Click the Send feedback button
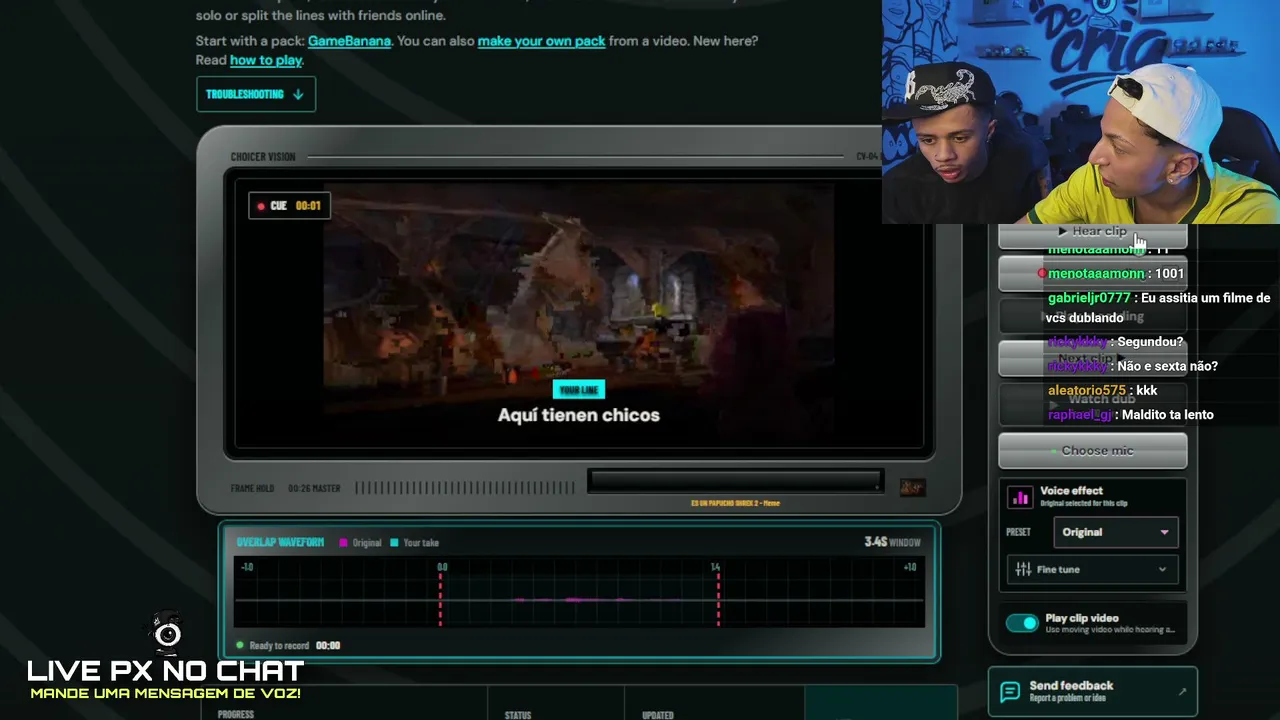The image size is (1280, 720). coord(1092,691)
